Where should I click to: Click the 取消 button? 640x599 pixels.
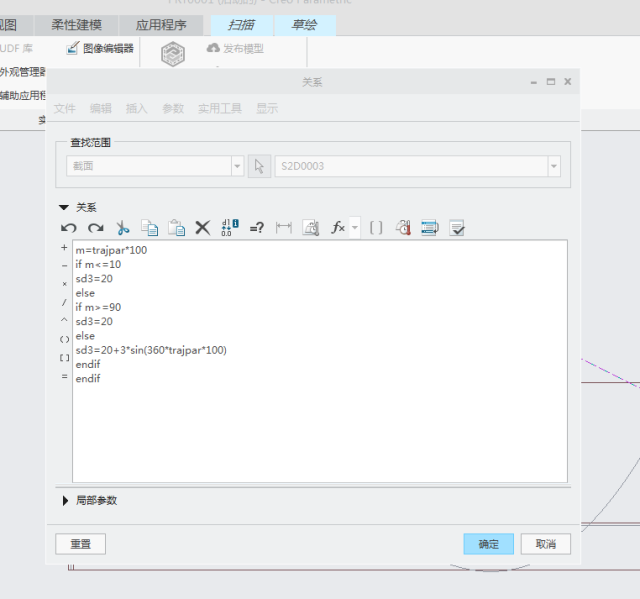[546, 544]
